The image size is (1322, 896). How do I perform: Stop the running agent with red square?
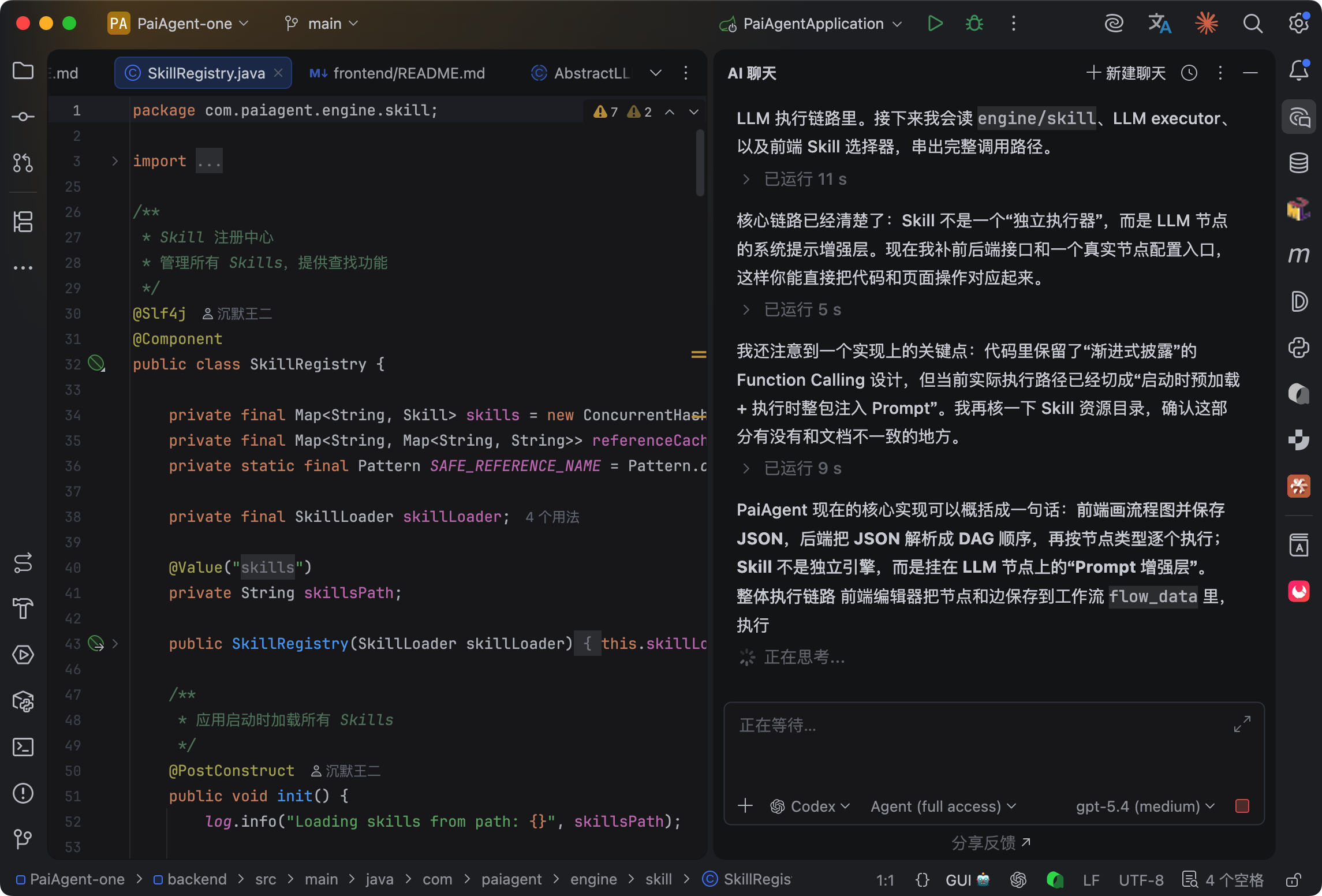[x=1242, y=806]
